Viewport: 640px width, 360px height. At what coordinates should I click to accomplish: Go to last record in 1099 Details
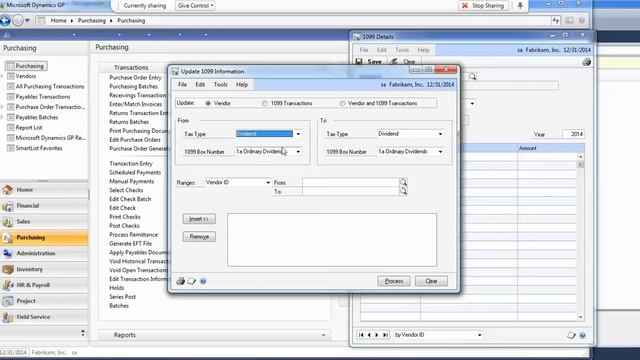[x=385, y=335]
